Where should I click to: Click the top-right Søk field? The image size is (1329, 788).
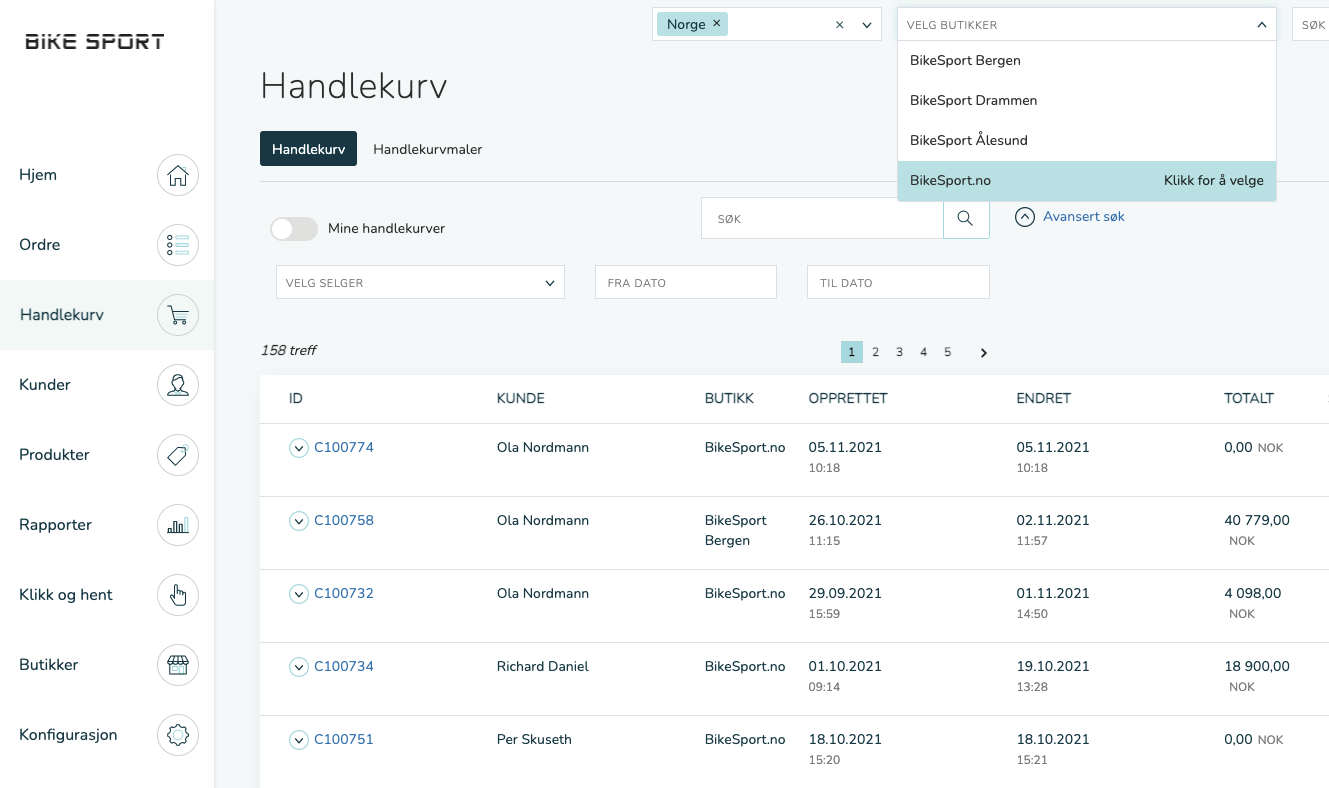[1310, 25]
